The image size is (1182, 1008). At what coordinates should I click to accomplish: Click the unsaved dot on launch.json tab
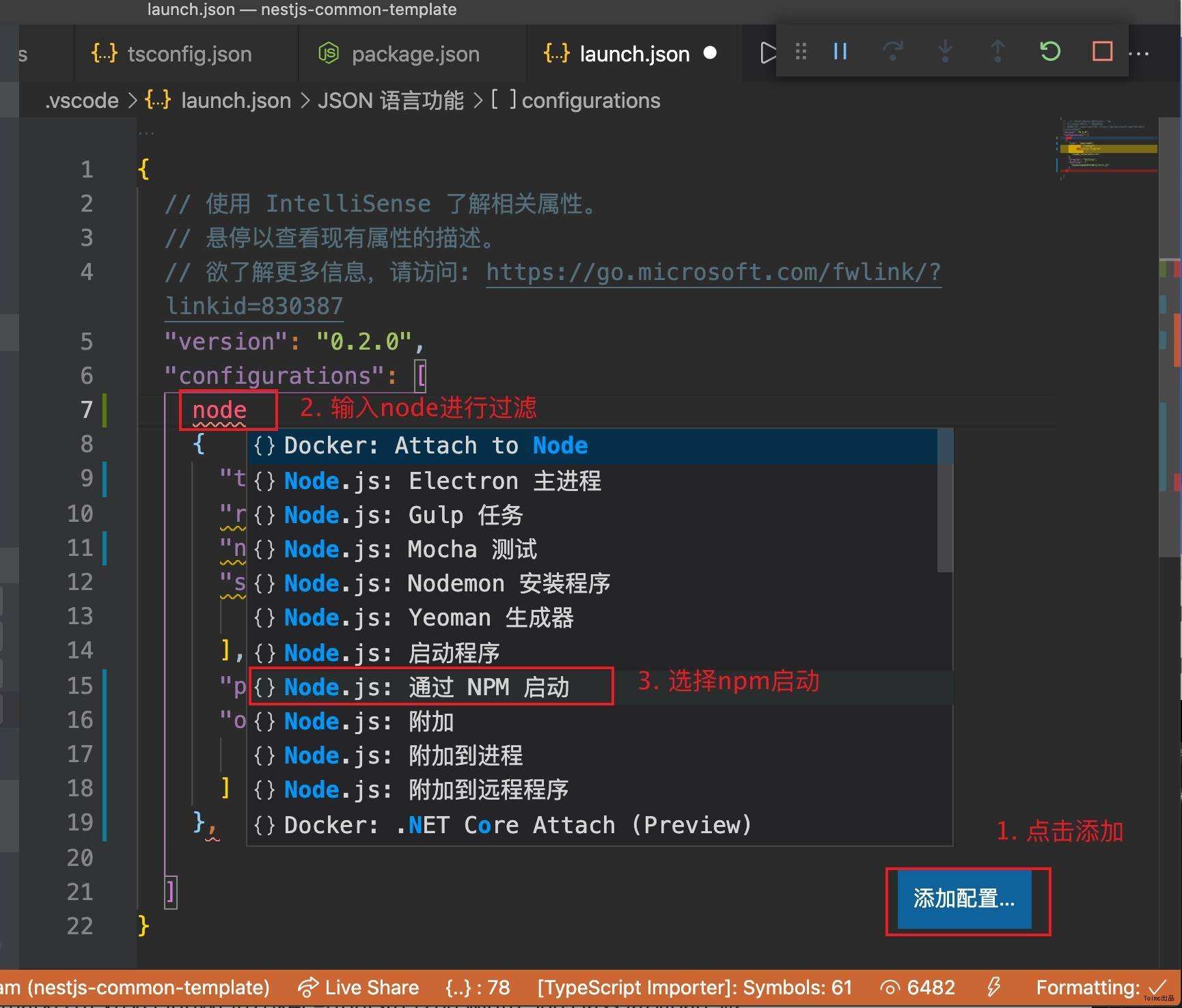click(710, 53)
